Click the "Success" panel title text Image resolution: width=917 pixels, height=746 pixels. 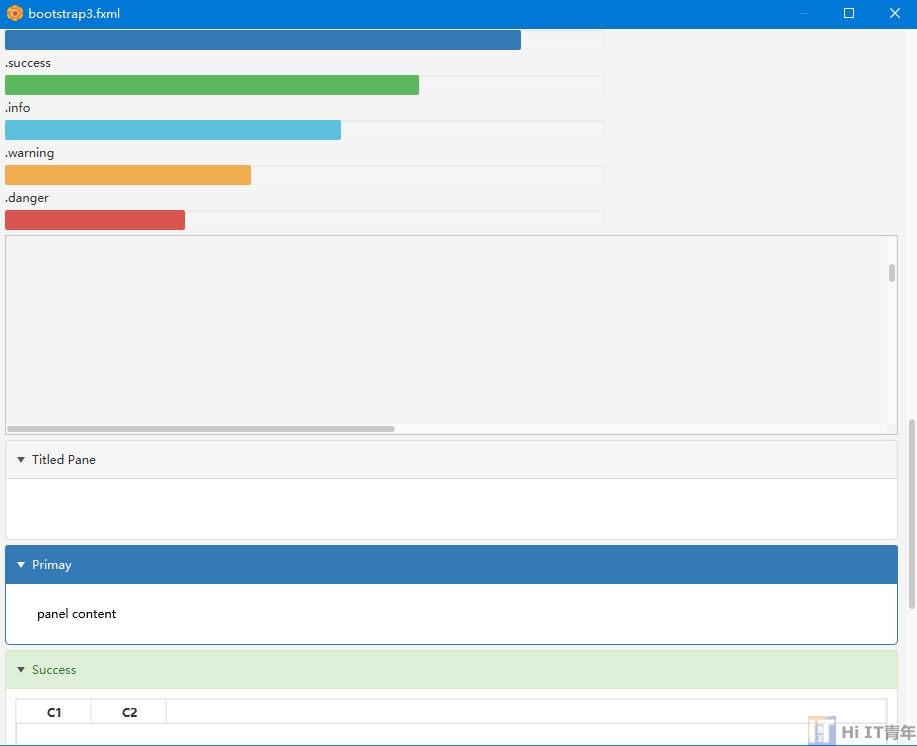(x=54, y=670)
